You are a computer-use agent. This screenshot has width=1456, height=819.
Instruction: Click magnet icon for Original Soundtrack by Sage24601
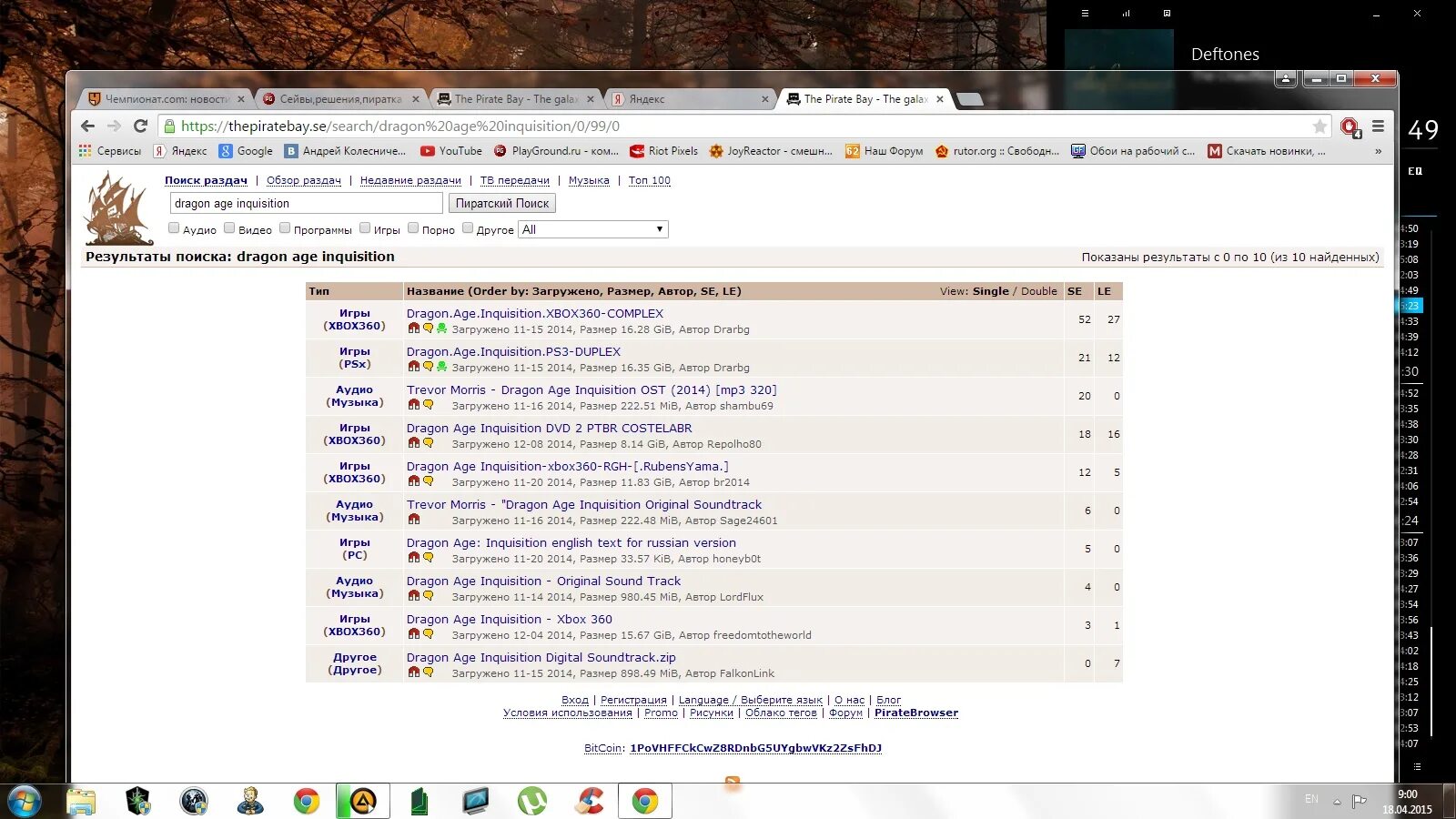[x=414, y=520]
